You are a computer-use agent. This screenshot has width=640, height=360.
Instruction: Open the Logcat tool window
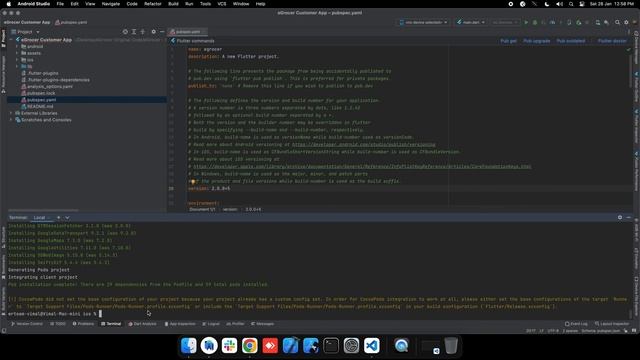pyautogui.click(x=211, y=324)
